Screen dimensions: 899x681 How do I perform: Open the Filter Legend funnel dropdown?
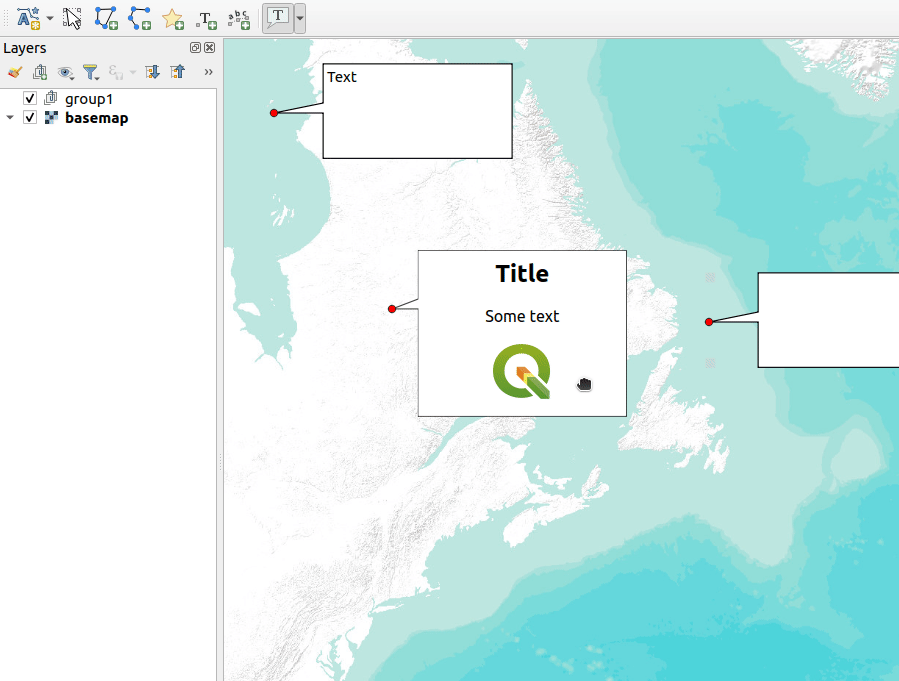coord(91,72)
